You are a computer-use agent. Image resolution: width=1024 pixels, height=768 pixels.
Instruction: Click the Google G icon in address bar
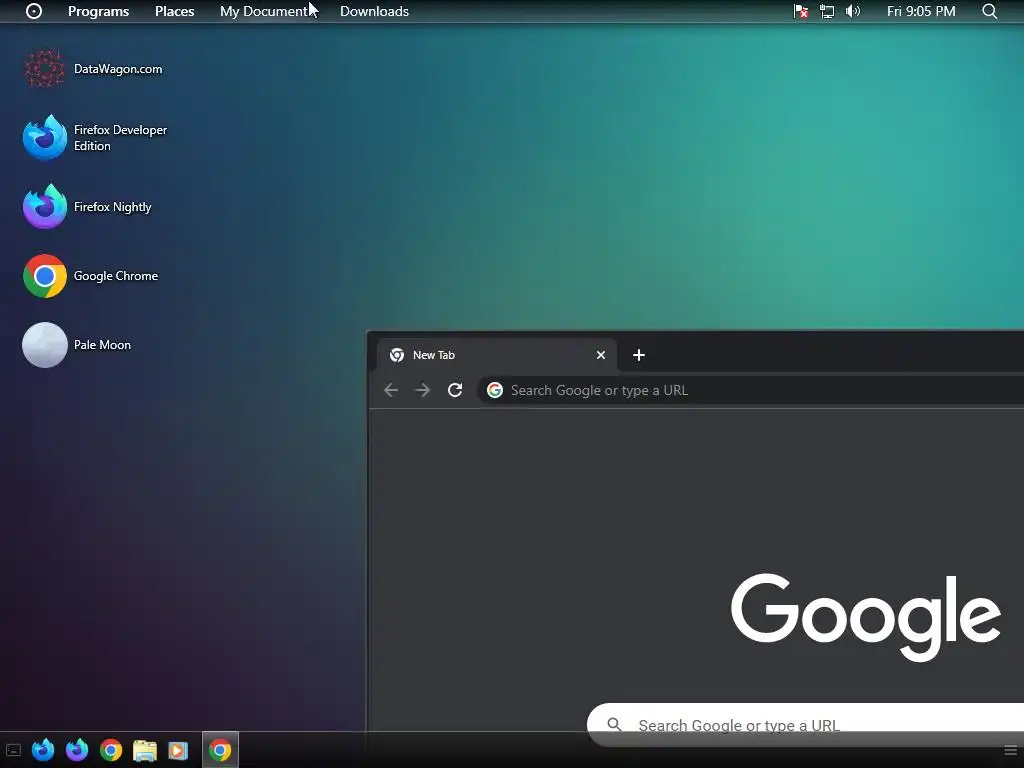(x=495, y=390)
